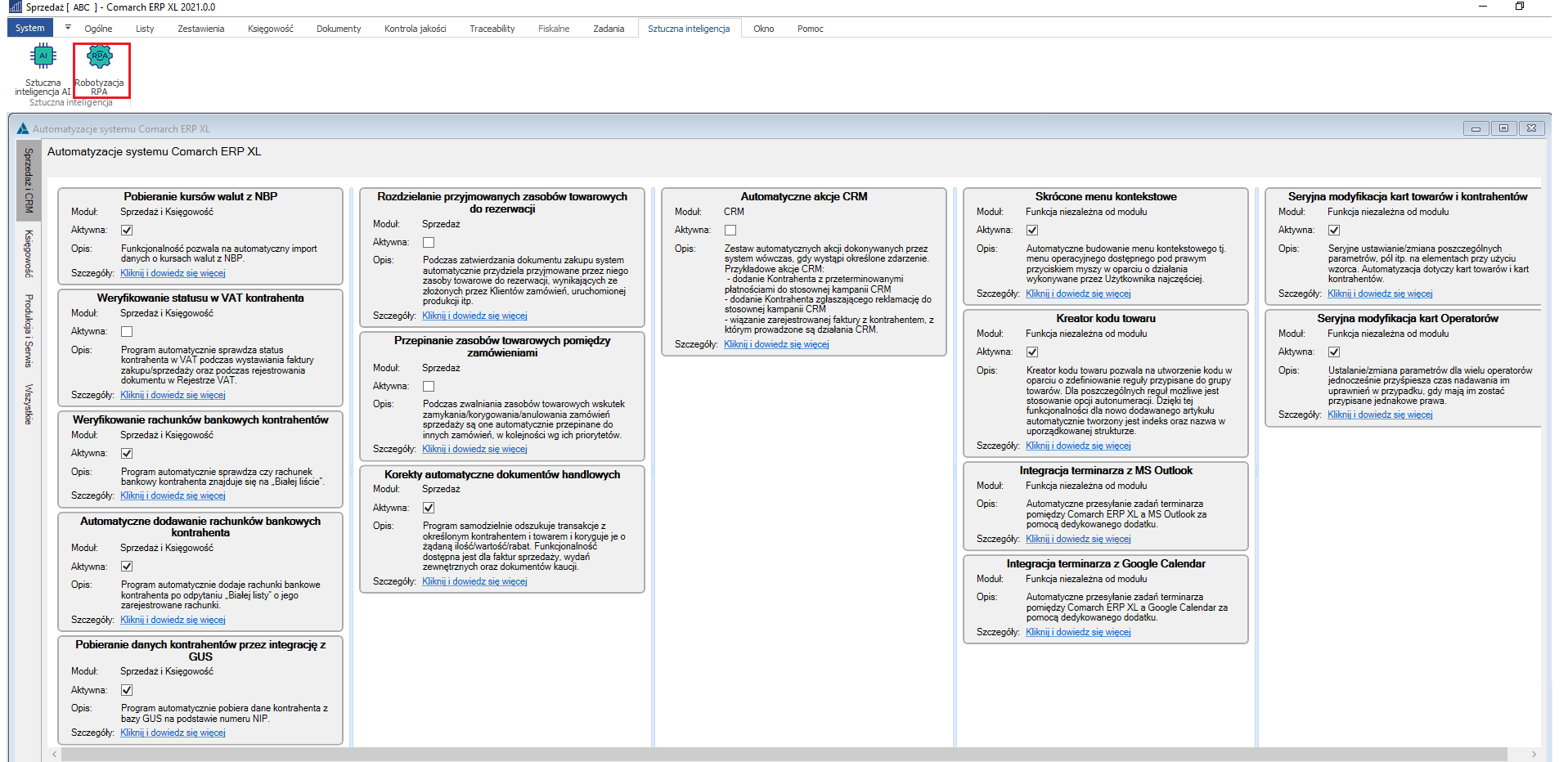Open details link for Integracja terminarza z MS Outlook
The height and width of the screenshot is (762, 1568).
point(1078,540)
